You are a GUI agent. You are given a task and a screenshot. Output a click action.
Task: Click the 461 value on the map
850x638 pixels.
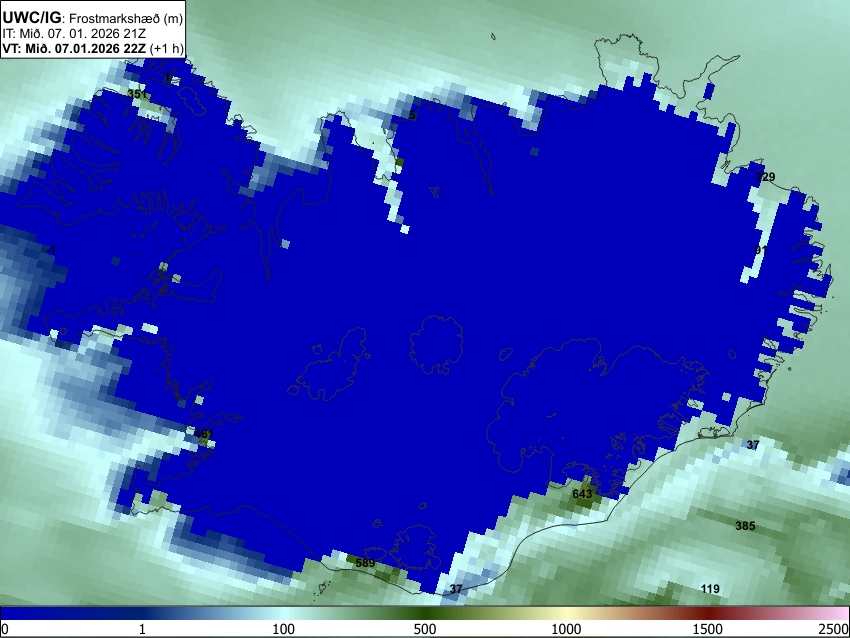pos(203,434)
